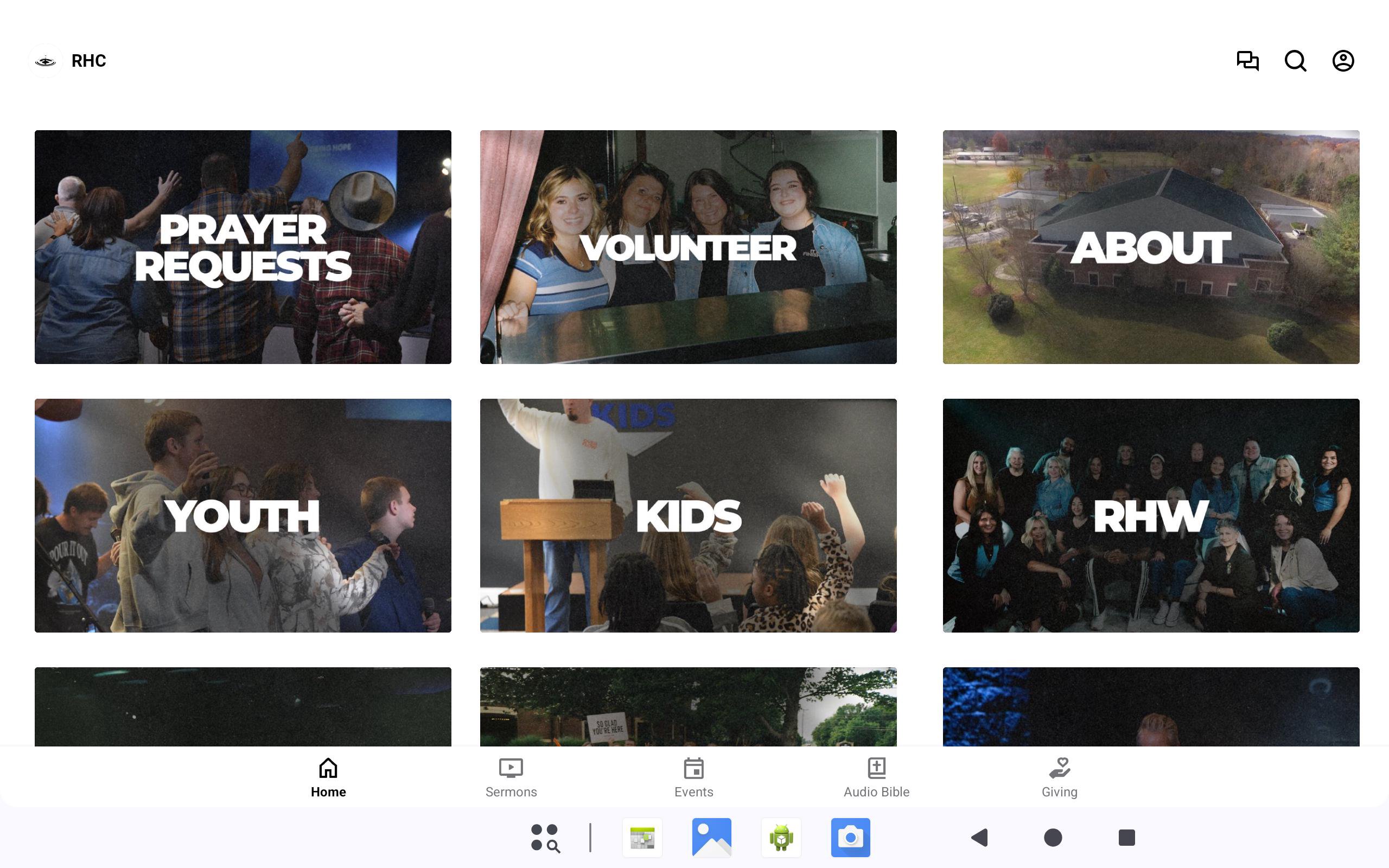Viewport: 1389px width, 868px height.
Task: Open the RHW group tile
Action: pyautogui.click(x=1150, y=515)
